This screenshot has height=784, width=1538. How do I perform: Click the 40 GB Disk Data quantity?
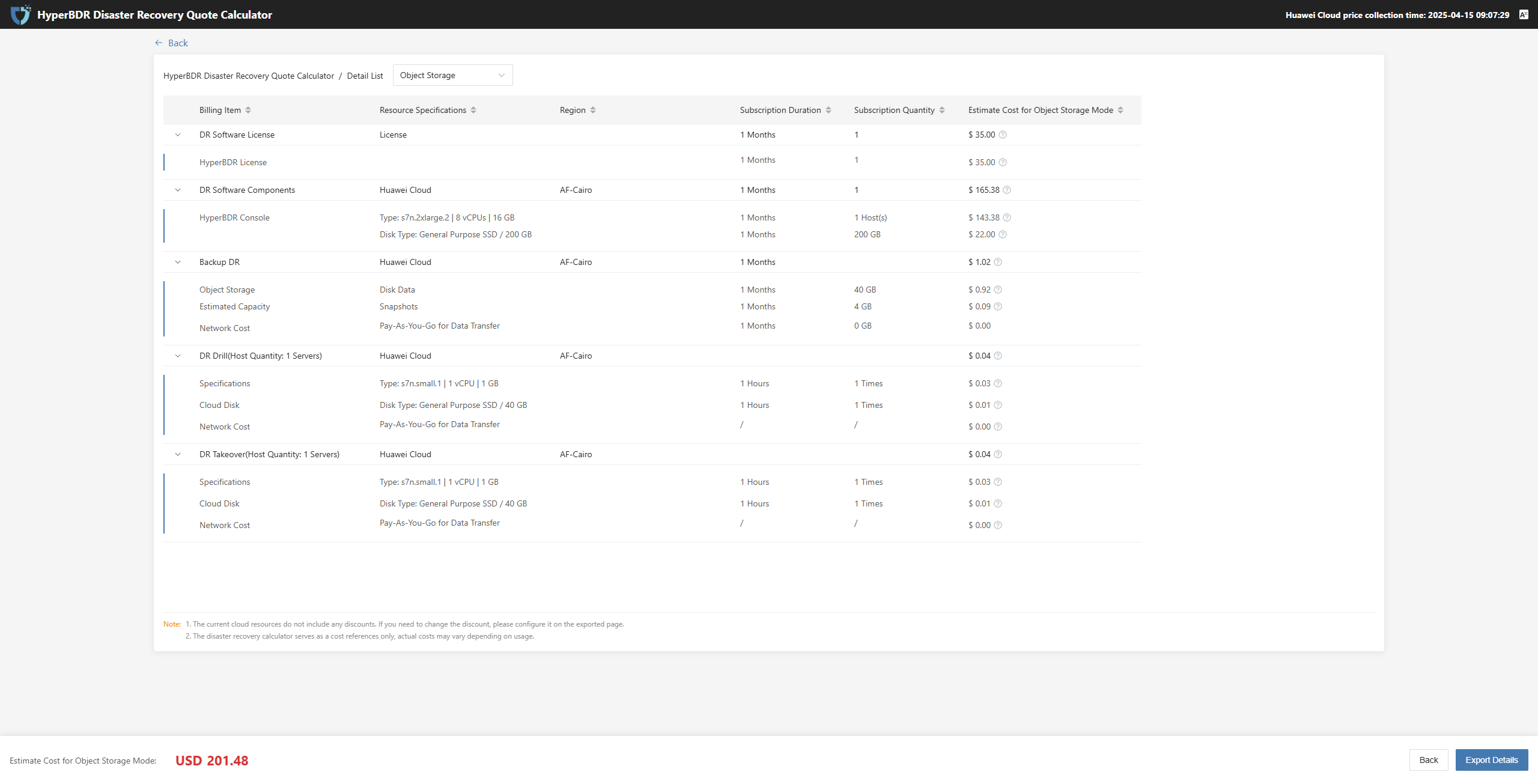click(x=865, y=290)
